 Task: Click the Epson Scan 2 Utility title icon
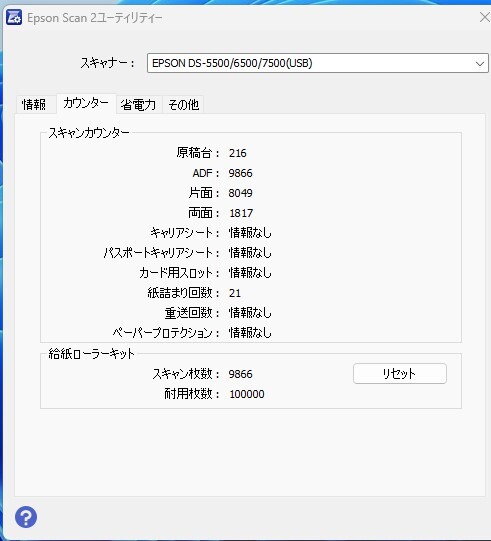coord(14,18)
